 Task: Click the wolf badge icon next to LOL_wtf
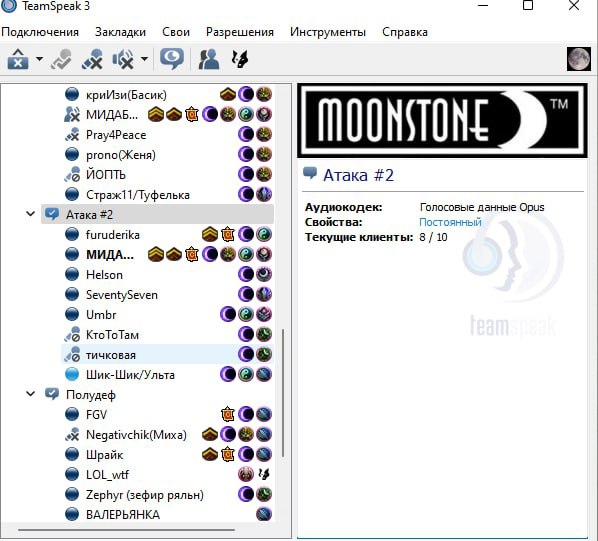click(264, 474)
